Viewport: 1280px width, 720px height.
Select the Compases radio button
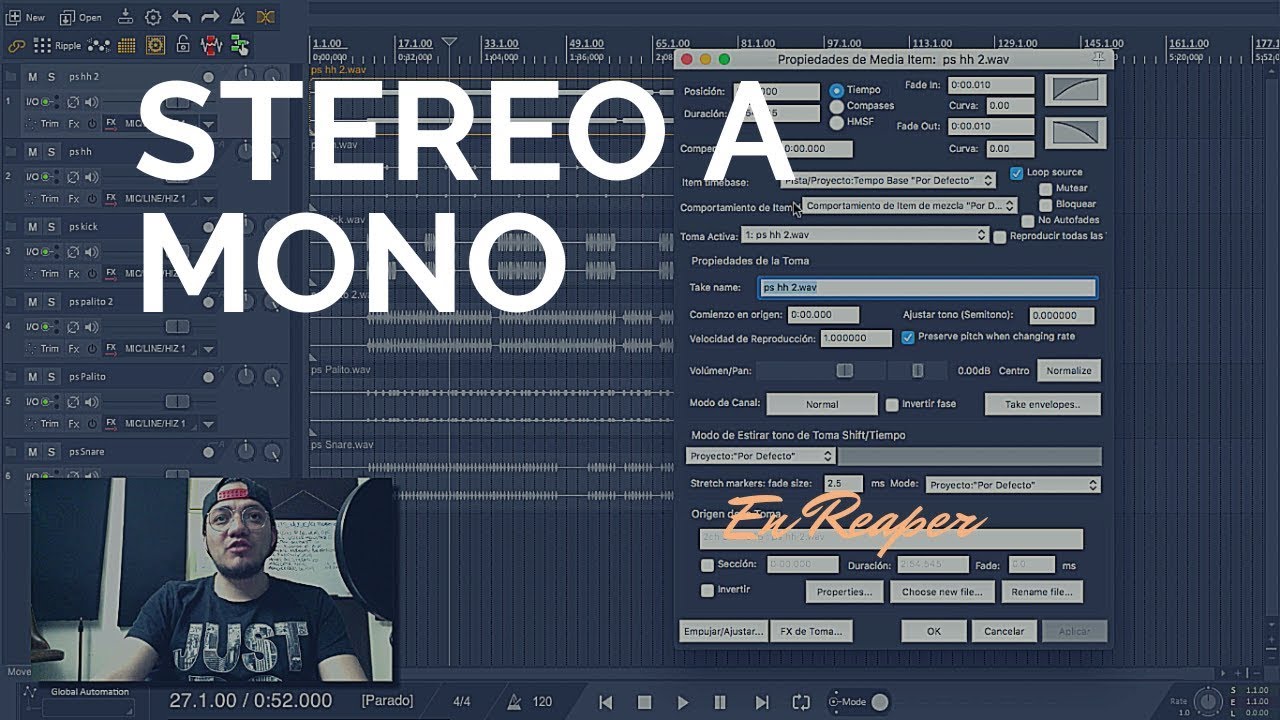click(837, 106)
